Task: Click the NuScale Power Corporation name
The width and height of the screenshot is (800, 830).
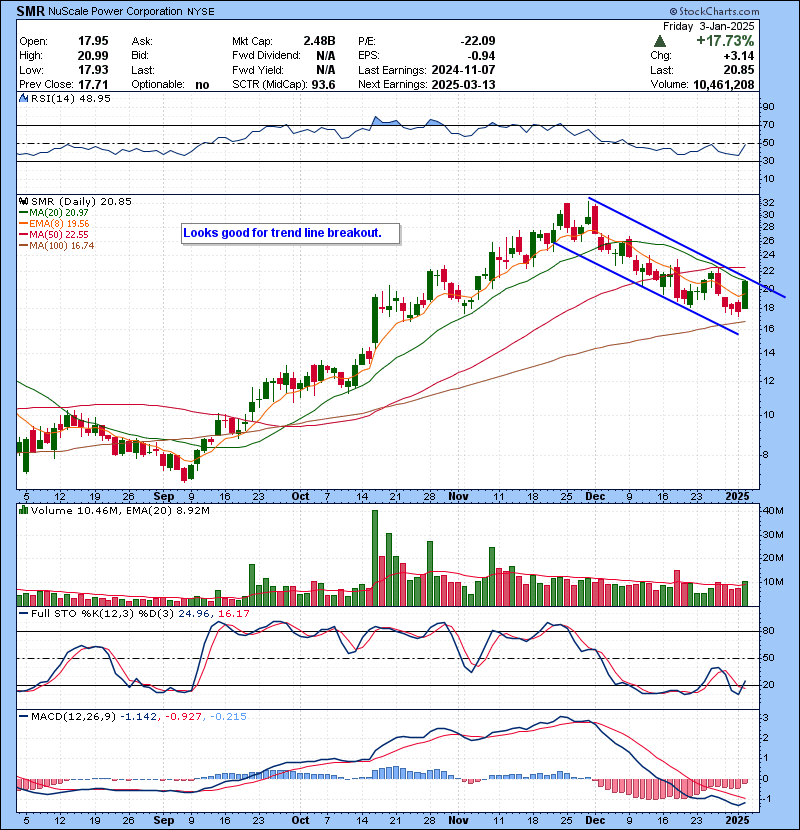Action: click(x=115, y=11)
